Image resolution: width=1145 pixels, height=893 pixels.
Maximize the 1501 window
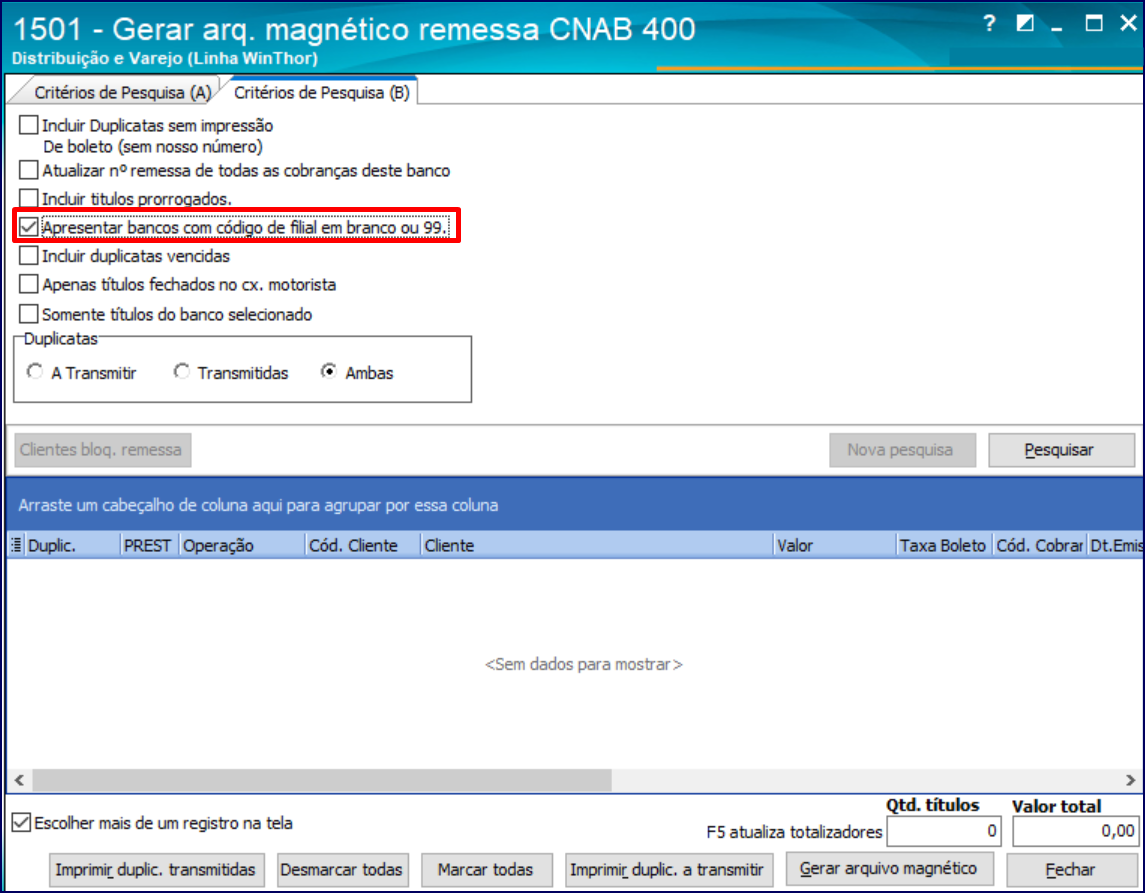click(x=1094, y=23)
